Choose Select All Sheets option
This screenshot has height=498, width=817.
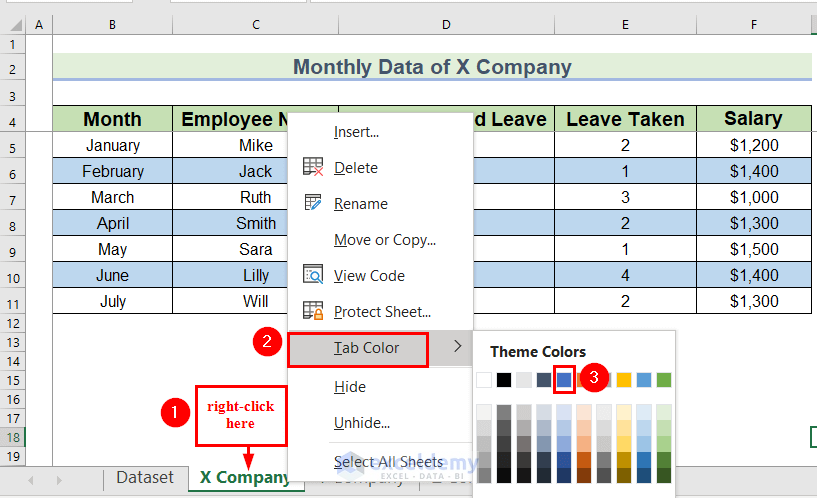click(388, 461)
